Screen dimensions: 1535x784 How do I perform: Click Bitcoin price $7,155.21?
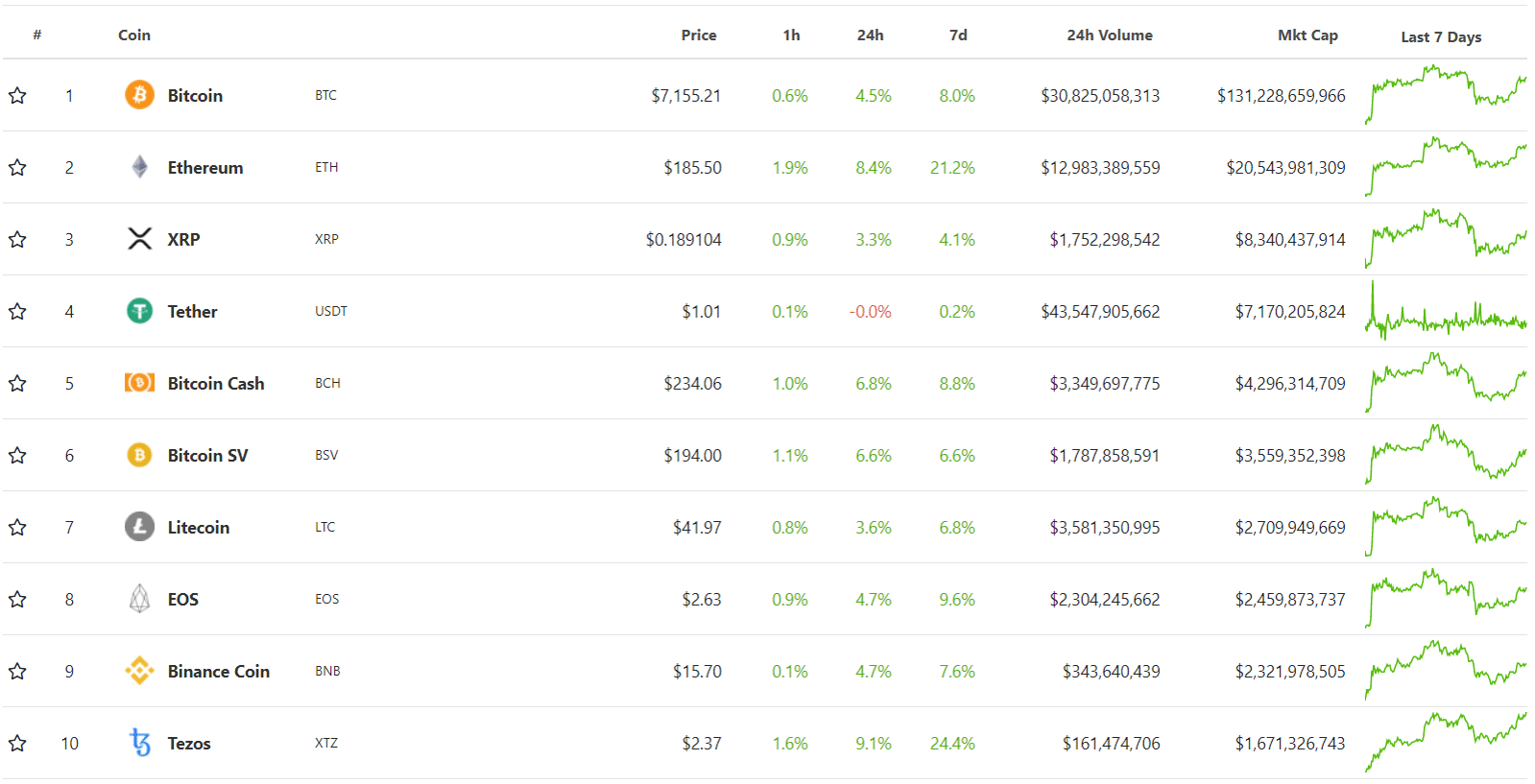[x=686, y=95]
